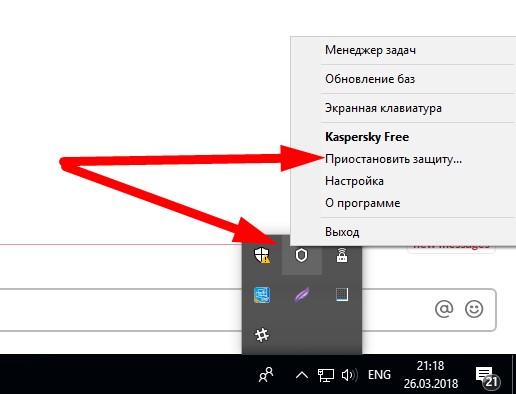Choose Приостановить защиту... option

pyautogui.click(x=393, y=159)
